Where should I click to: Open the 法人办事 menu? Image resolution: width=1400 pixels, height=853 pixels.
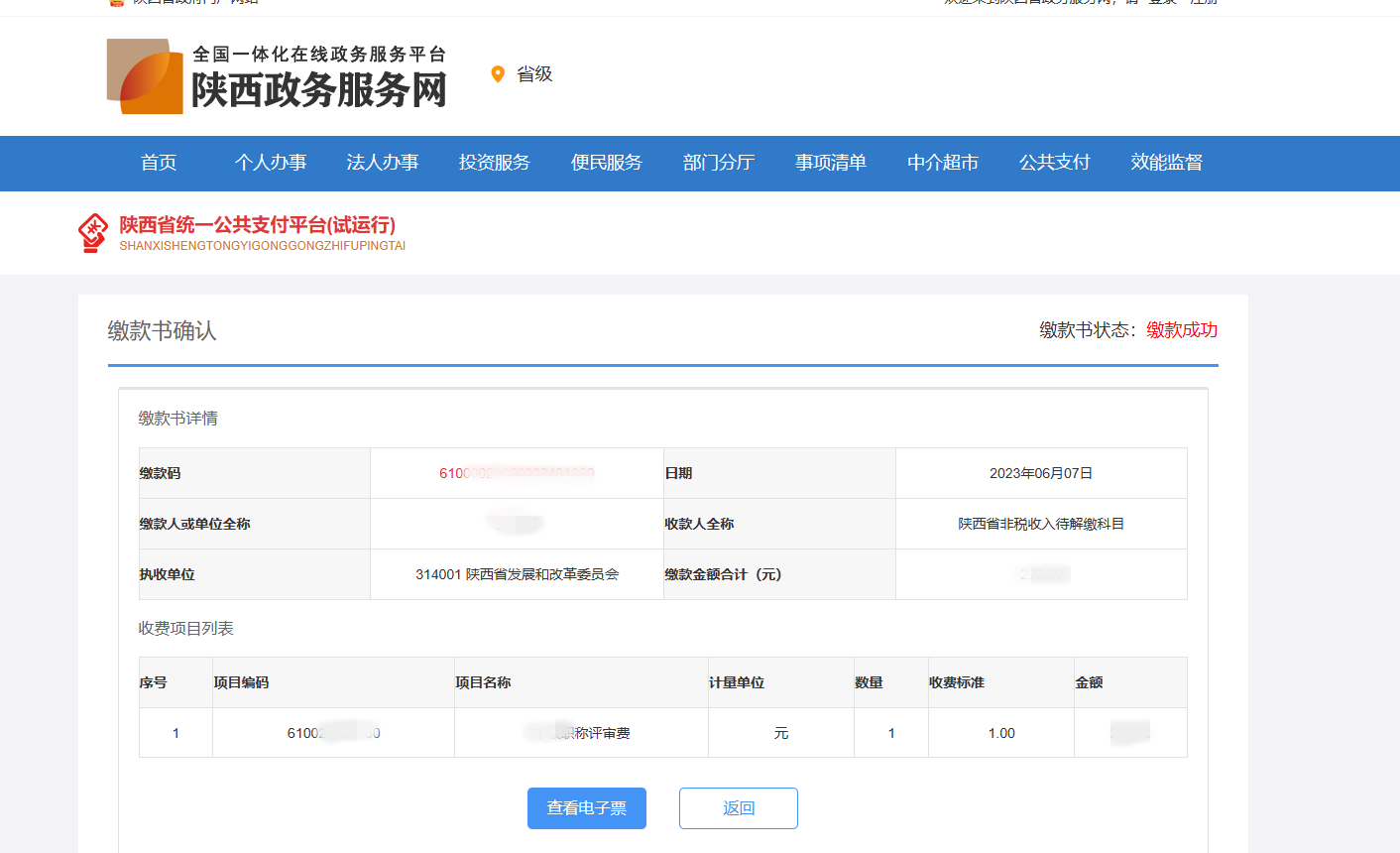pyautogui.click(x=383, y=163)
